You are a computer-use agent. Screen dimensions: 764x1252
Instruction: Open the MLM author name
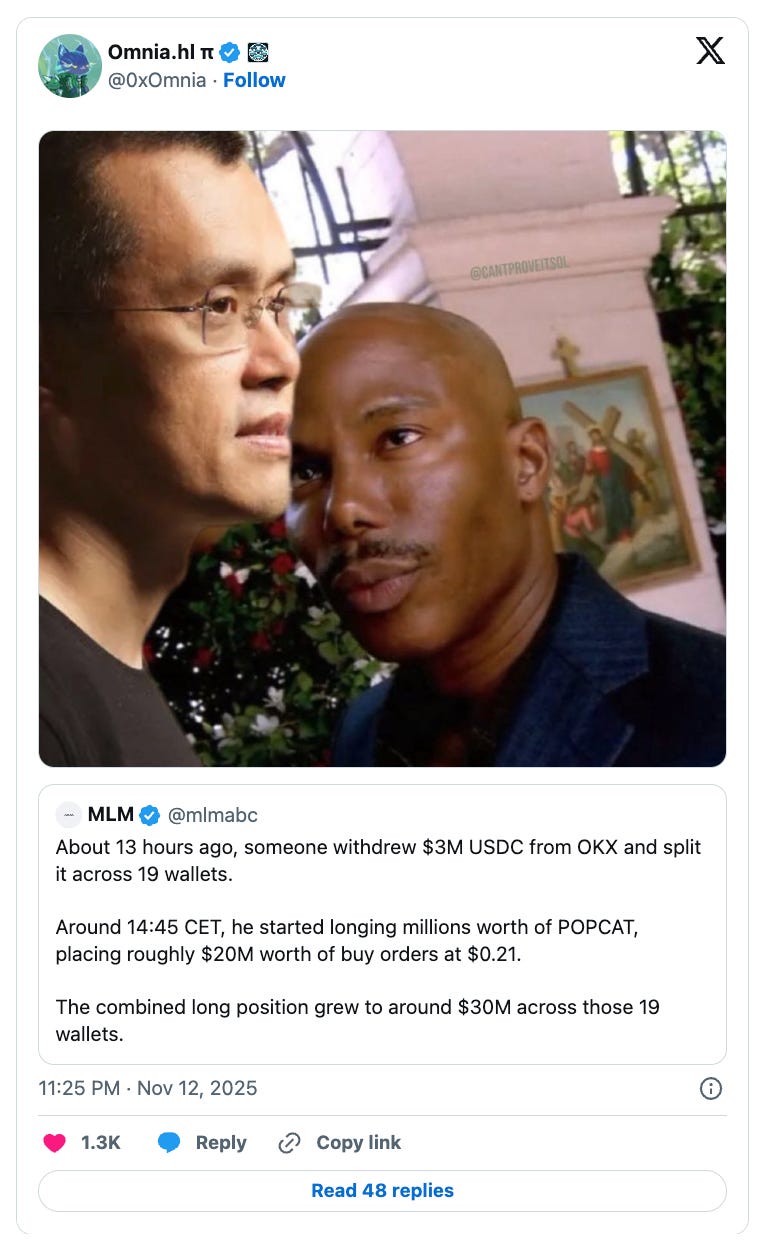[x=111, y=815]
